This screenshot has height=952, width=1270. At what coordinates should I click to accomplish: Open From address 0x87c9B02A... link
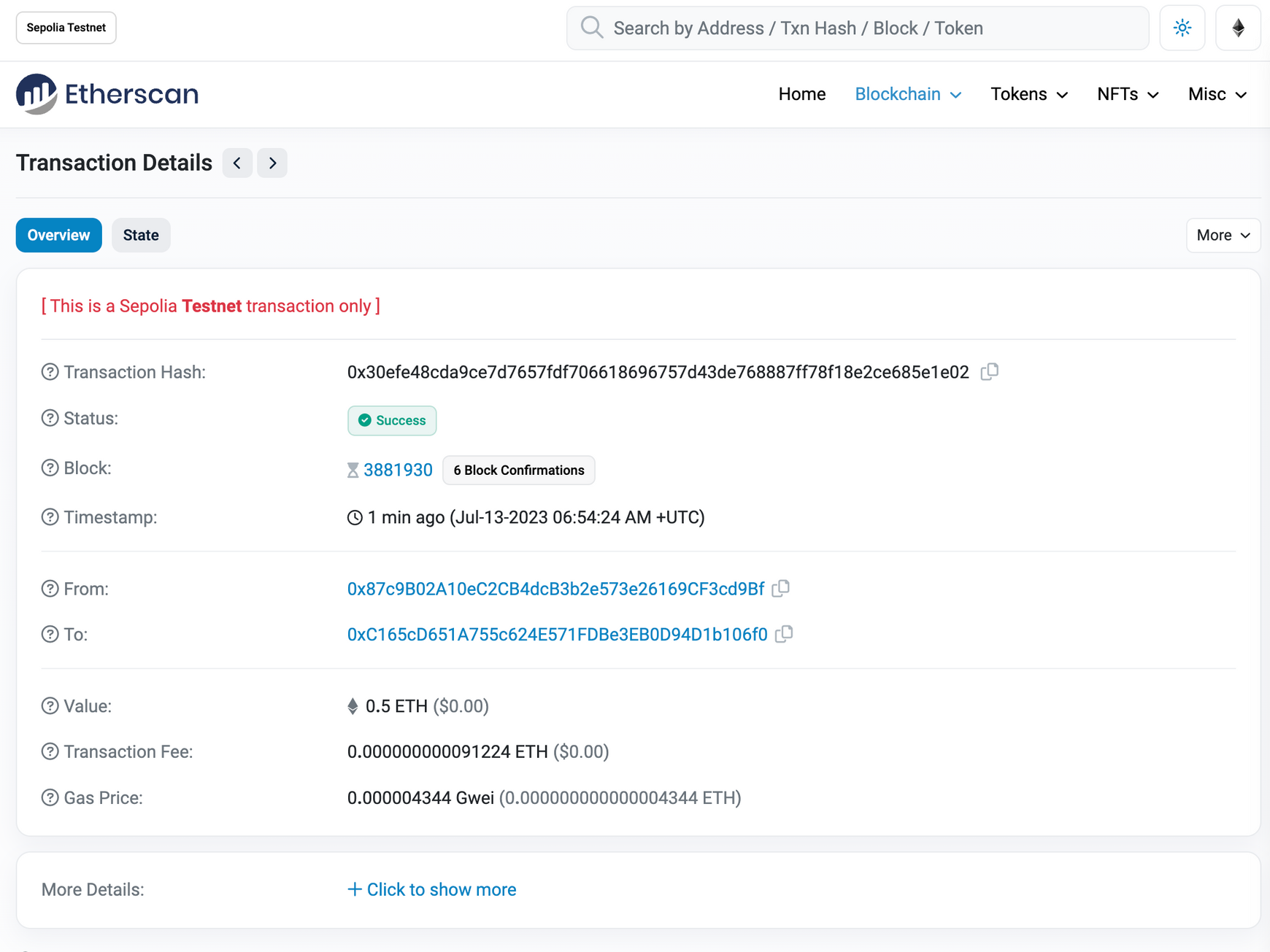(x=556, y=589)
